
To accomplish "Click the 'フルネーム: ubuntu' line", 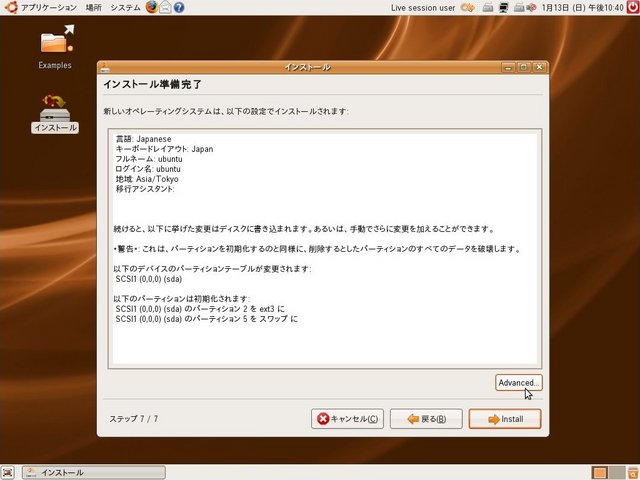I will coord(149,159).
